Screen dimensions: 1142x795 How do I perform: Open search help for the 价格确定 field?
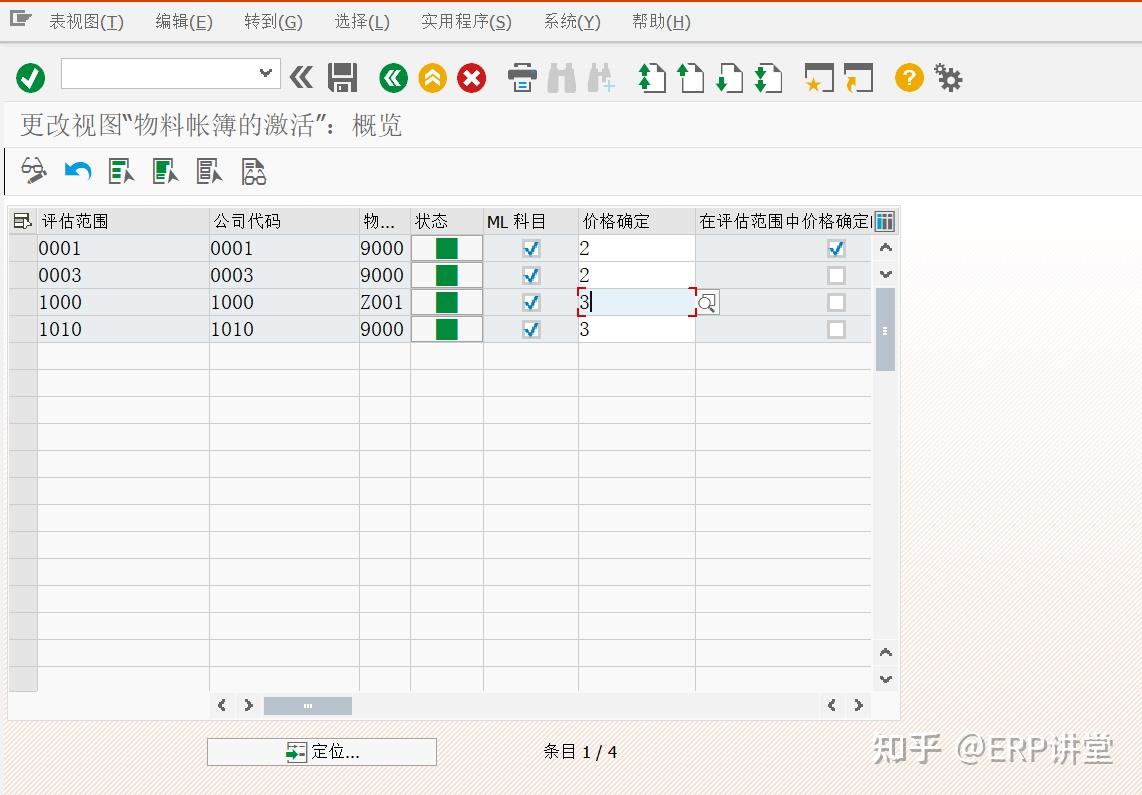click(707, 302)
